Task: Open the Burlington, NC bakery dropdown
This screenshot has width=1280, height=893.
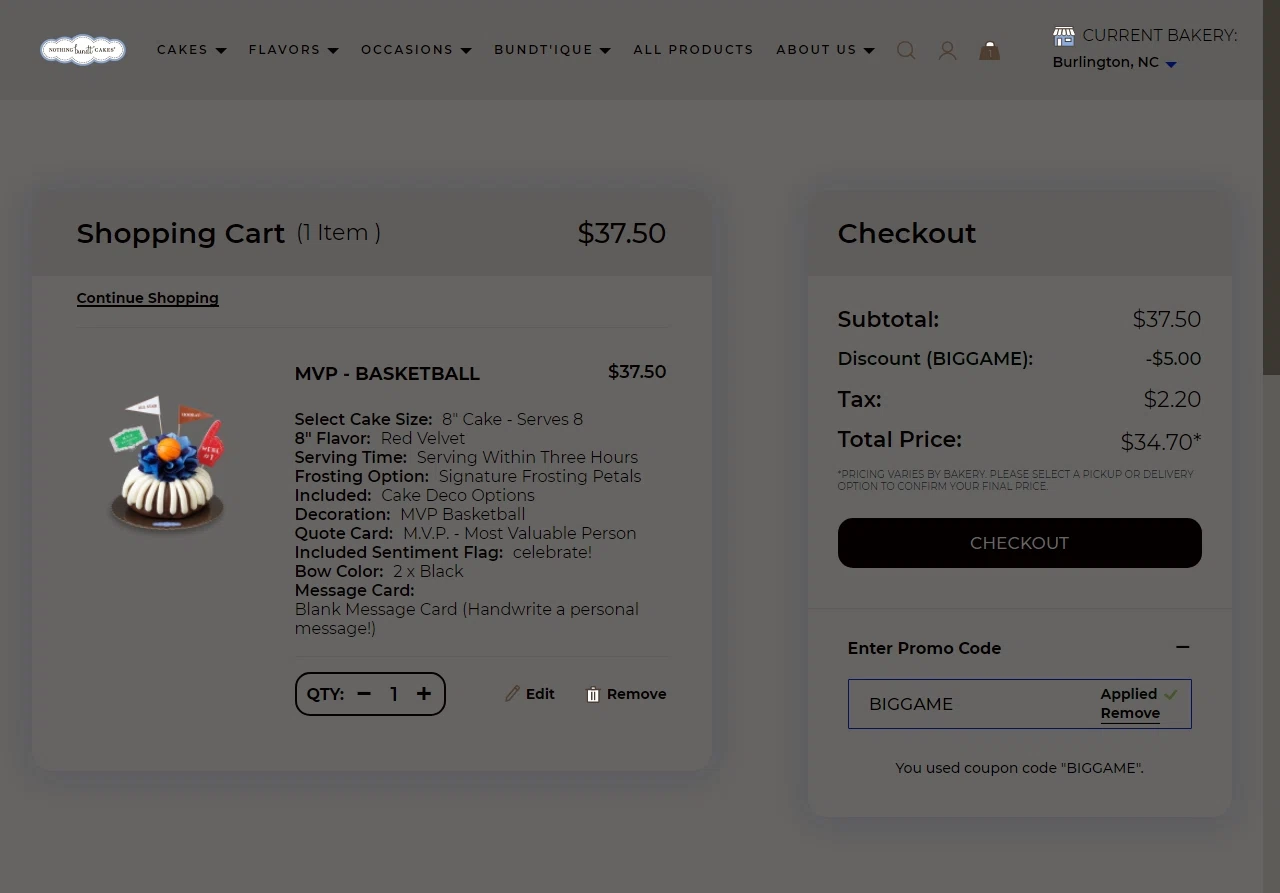Action: click(x=1115, y=63)
